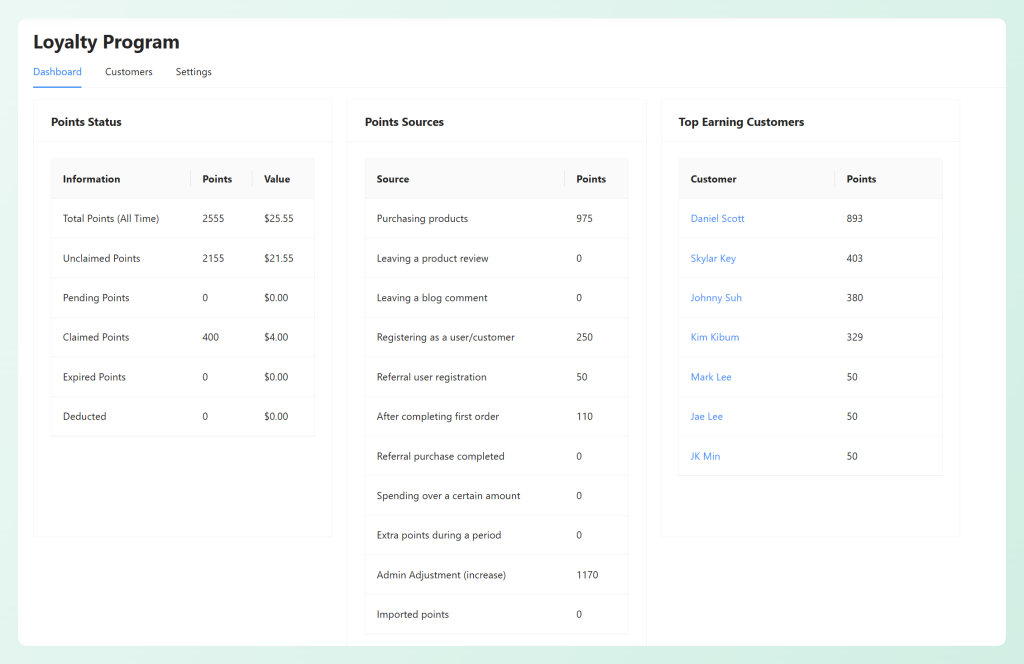Open Daniel Scott's customer profile
The width and height of the screenshot is (1024, 664).
pyautogui.click(x=717, y=218)
